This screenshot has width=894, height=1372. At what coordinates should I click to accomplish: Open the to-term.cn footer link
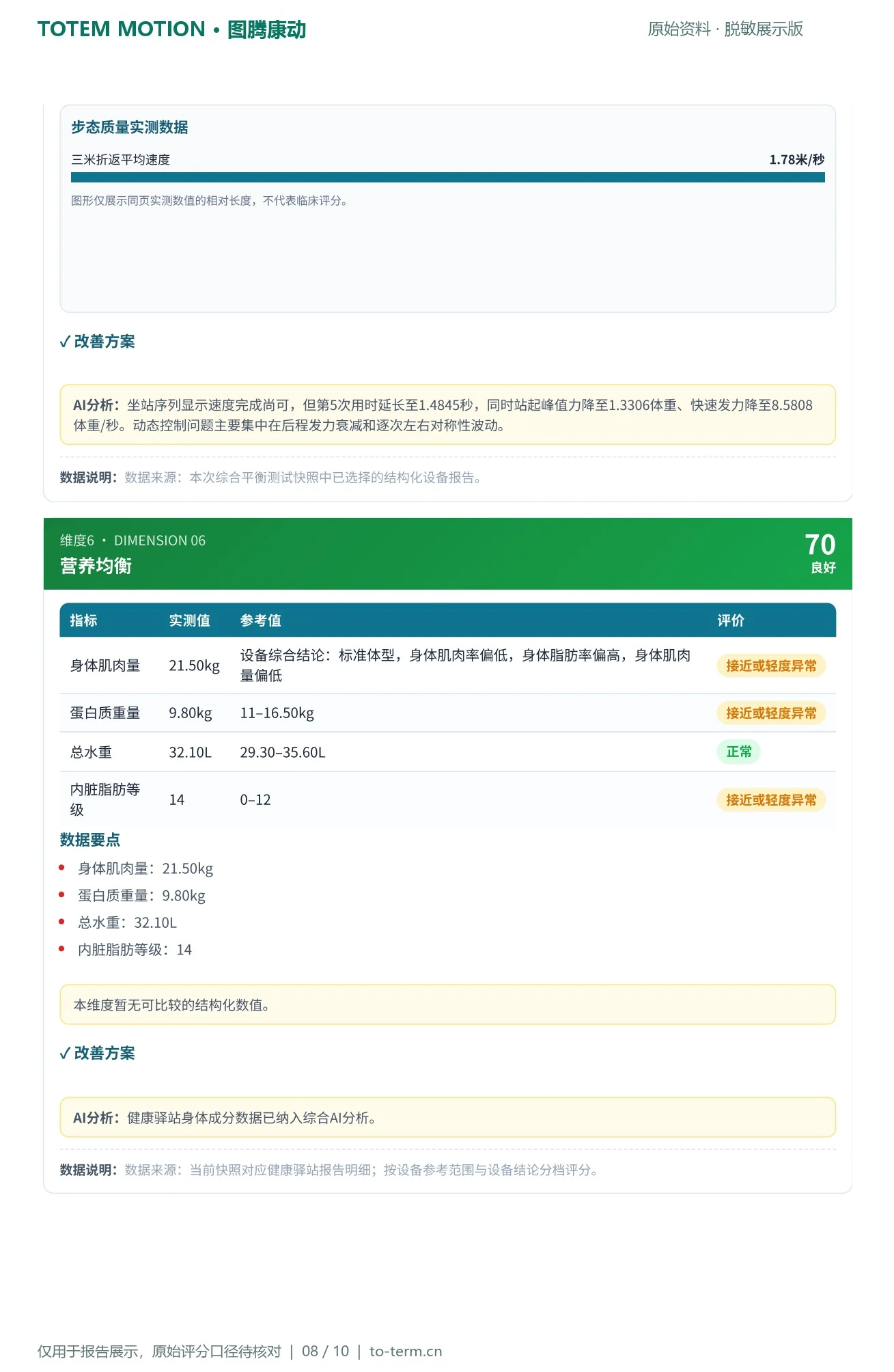coord(406,1351)
